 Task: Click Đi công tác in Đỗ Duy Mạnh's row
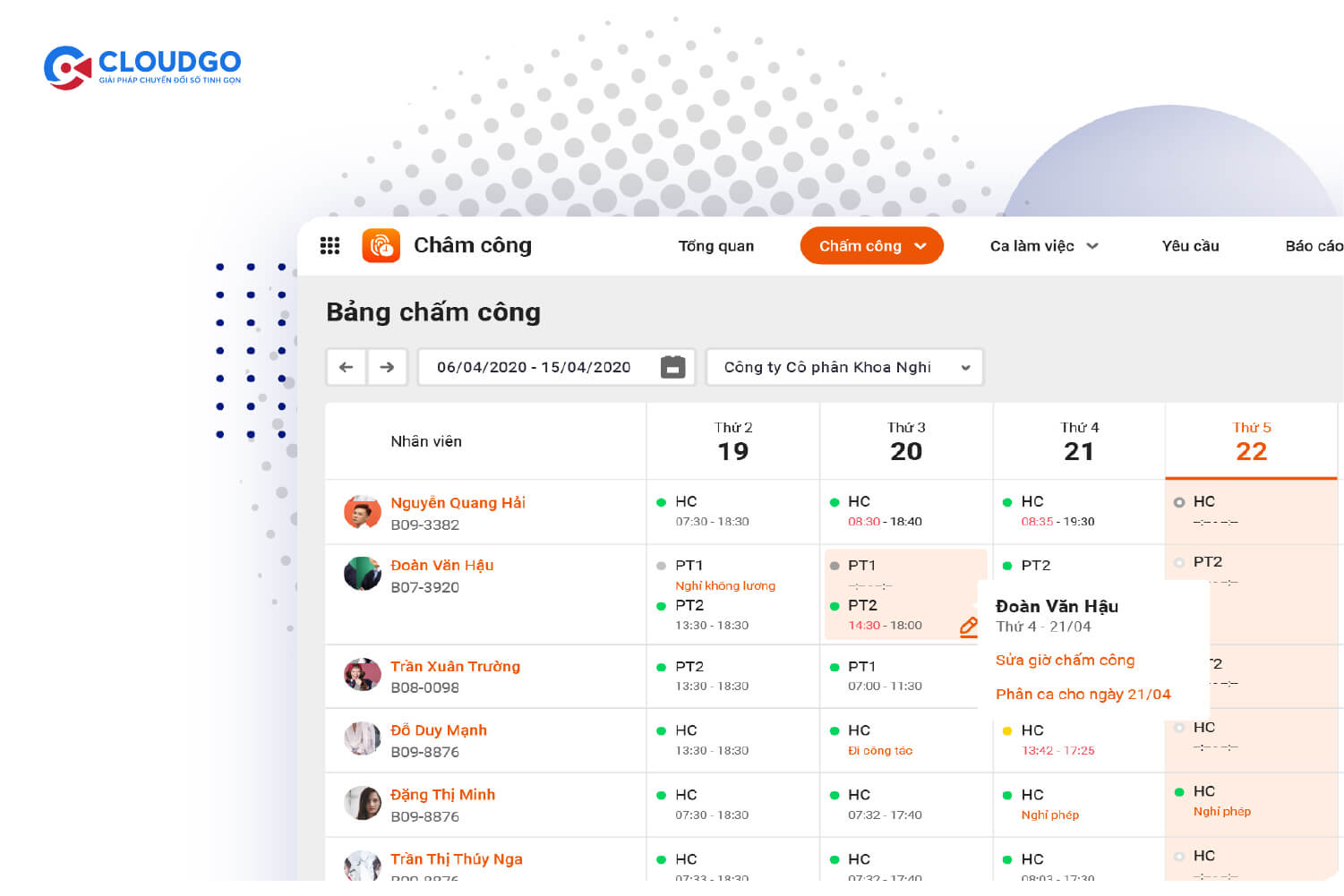click(880, 750)
